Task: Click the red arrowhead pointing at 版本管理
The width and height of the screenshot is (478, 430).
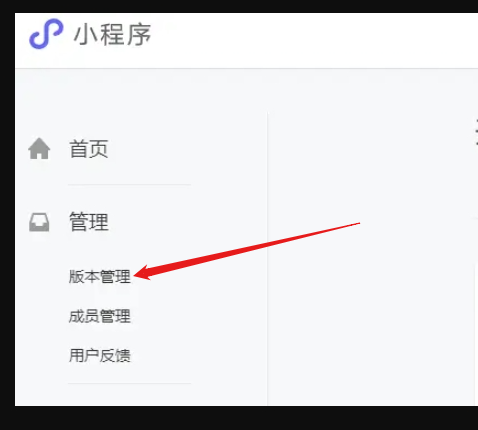Action: pos(143,273)
